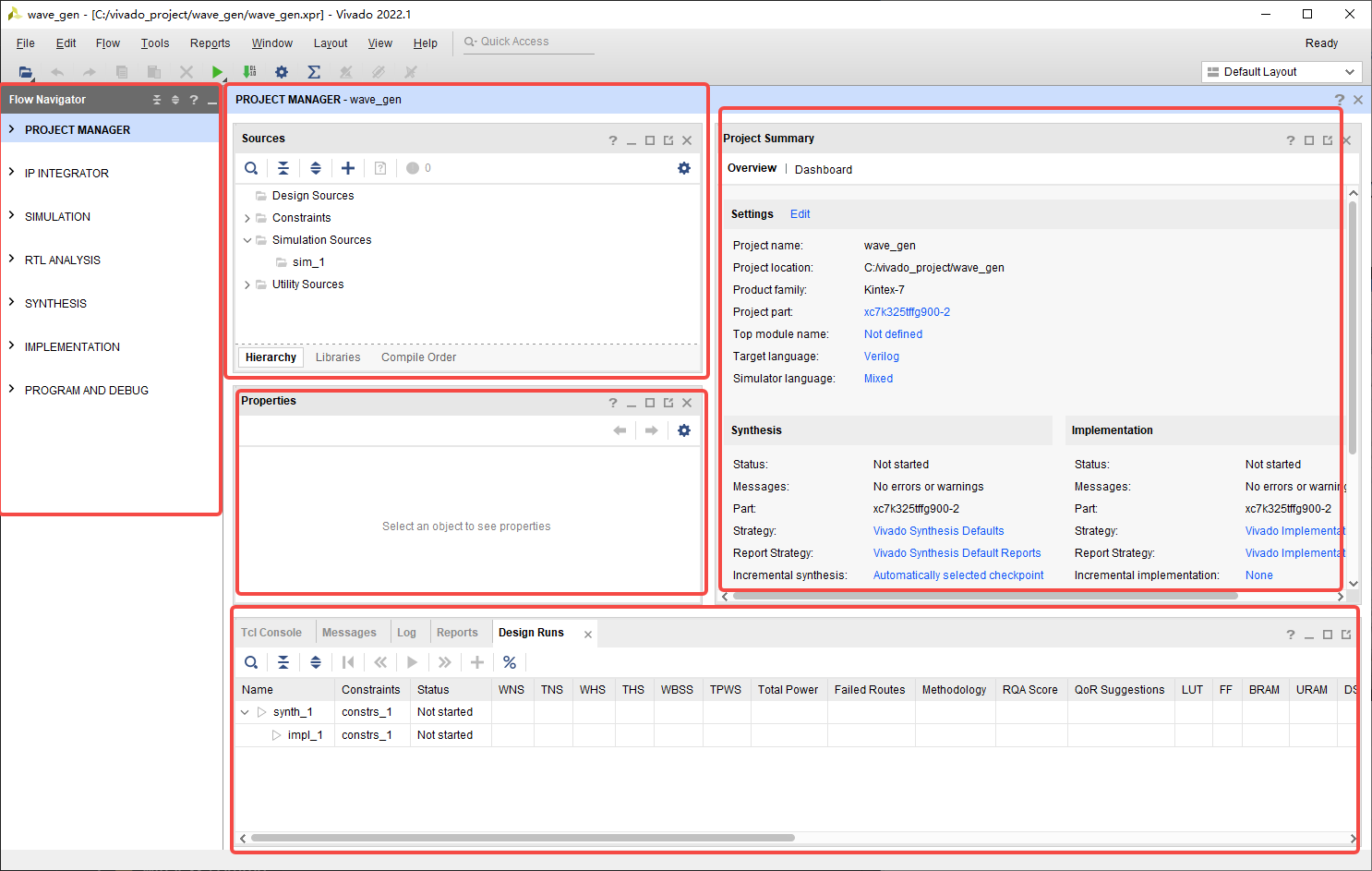Switch to Compile Order tab
This screenshot has width=1372, height=871.
point(418,357)
